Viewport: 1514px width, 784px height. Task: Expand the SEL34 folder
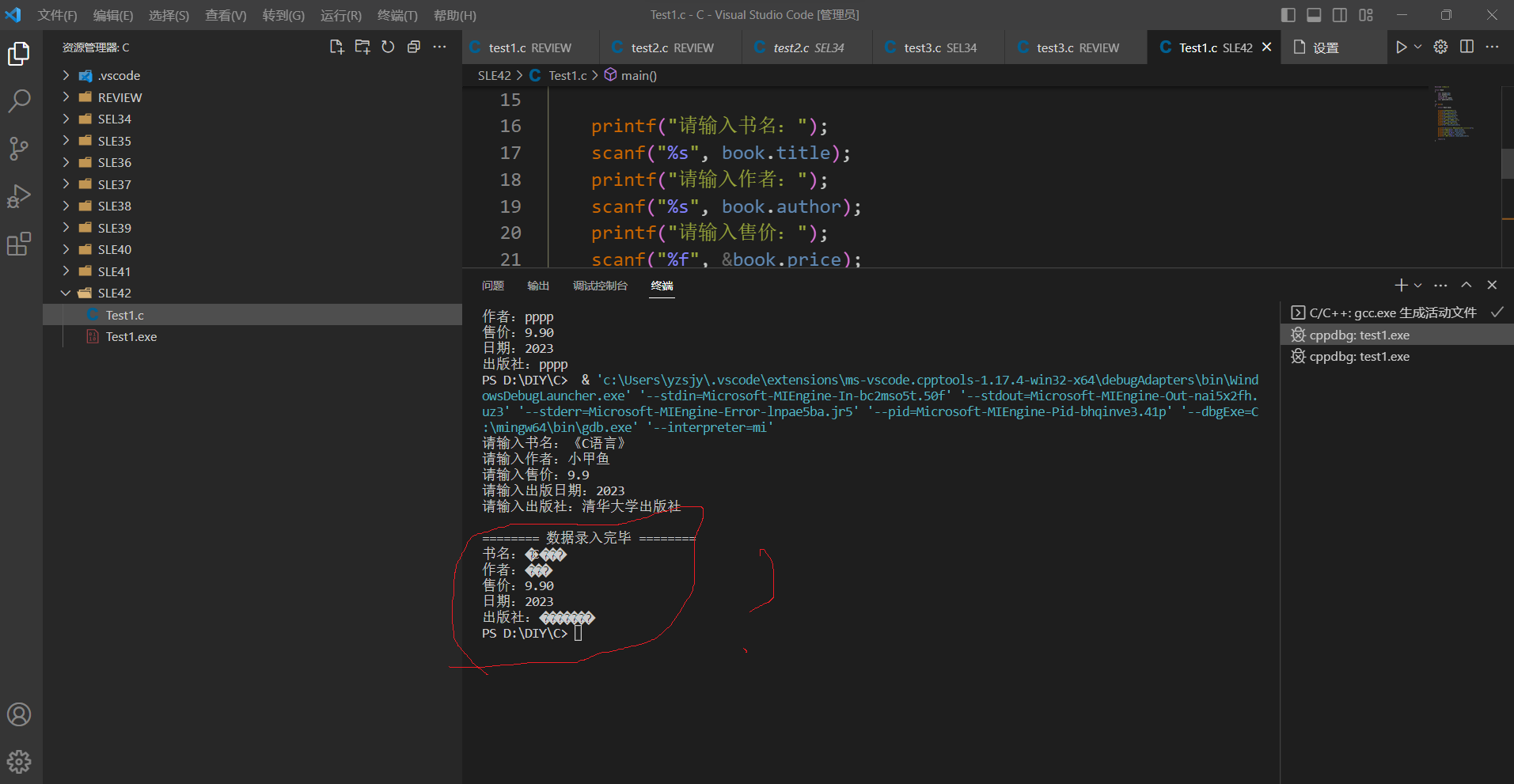tap(66, 119)
